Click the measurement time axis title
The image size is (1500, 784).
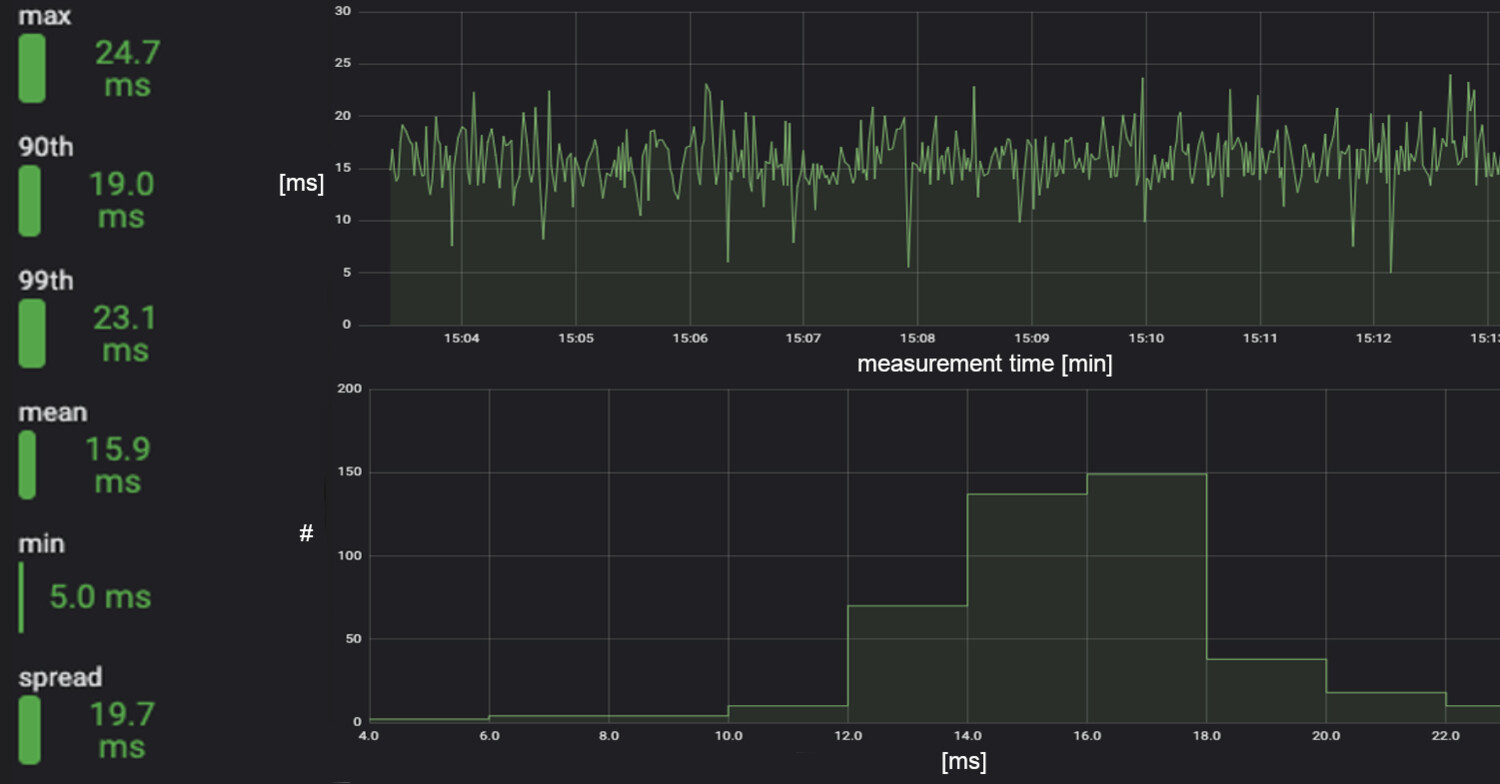tap(985, 364)
